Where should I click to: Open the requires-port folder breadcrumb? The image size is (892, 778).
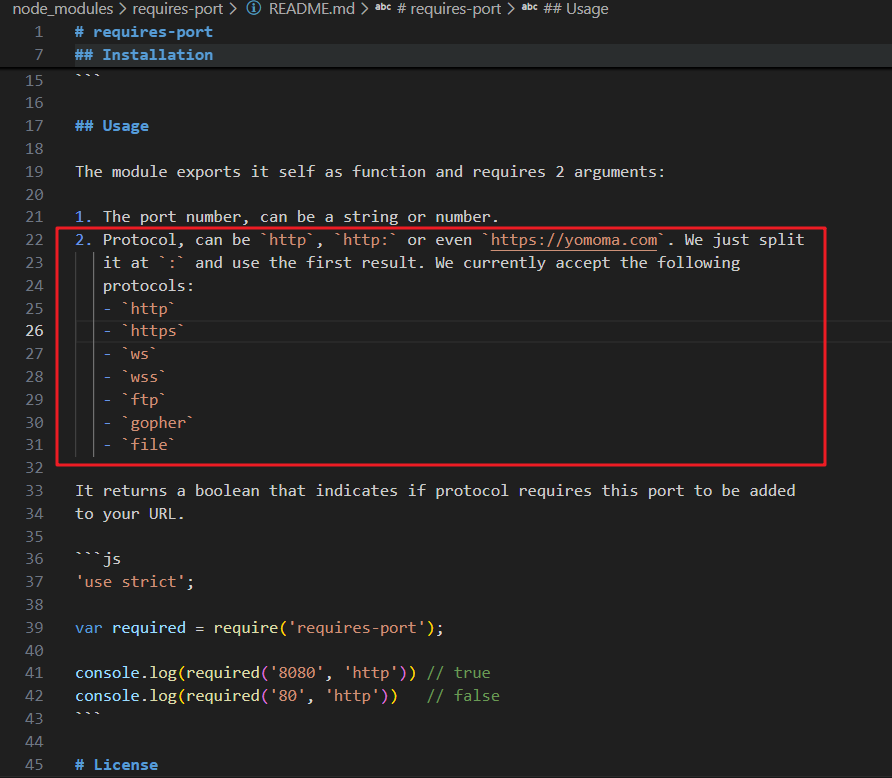tap(177, 9)
